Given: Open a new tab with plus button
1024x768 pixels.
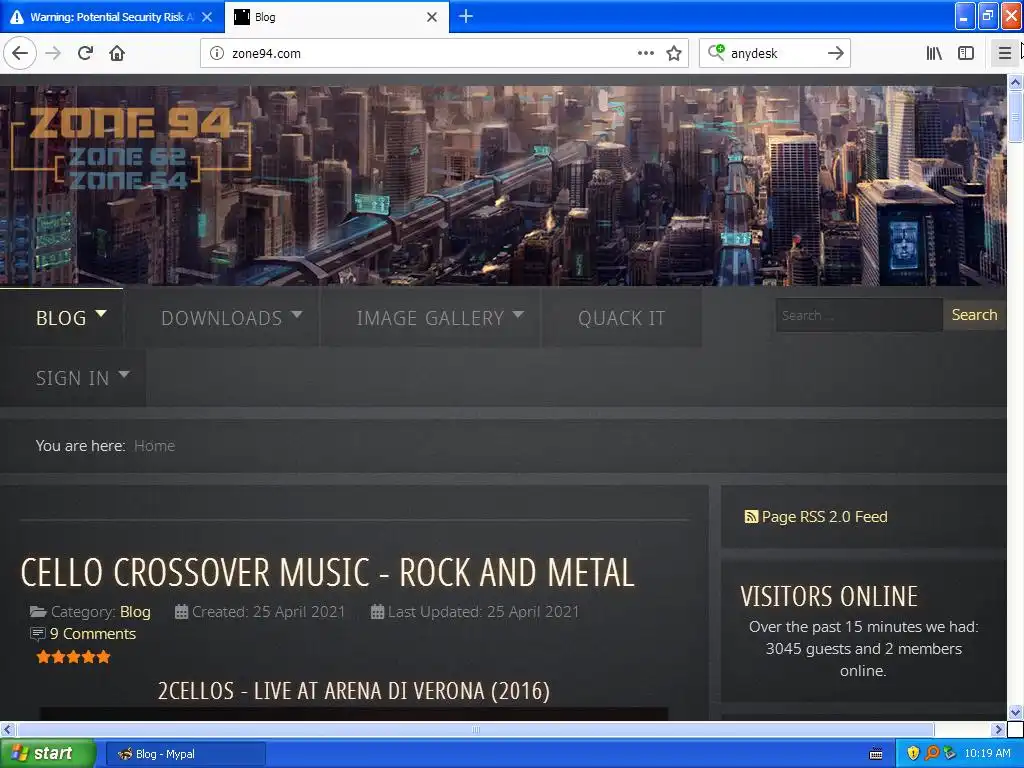Looking at the screenshot, I should pos(466,16).
